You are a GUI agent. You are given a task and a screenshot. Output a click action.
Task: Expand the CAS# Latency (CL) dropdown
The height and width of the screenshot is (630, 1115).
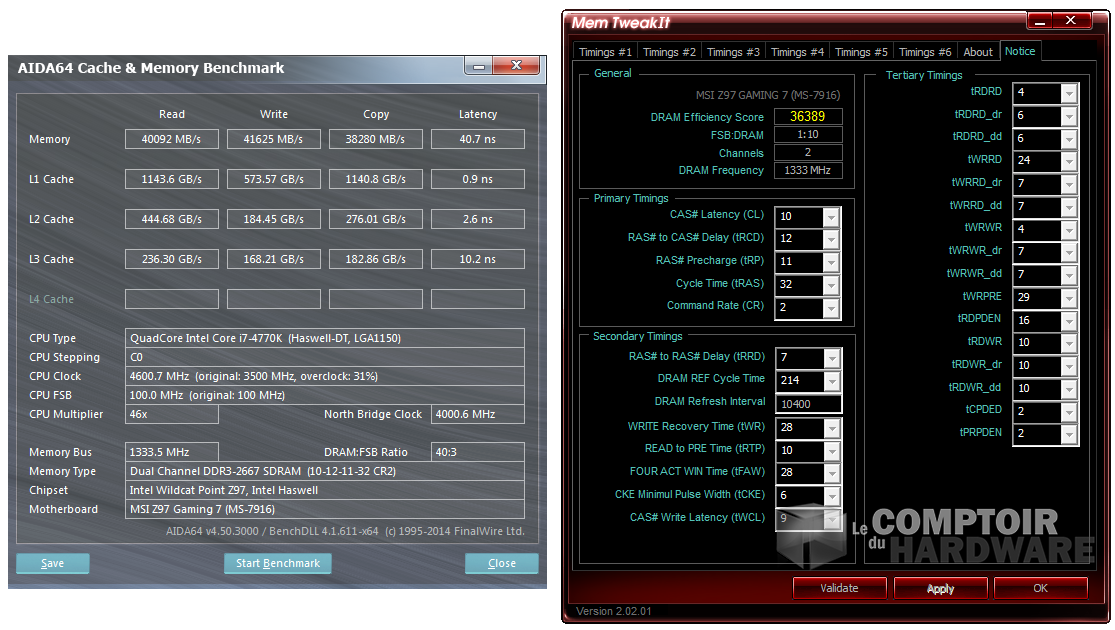click(830, 216)
